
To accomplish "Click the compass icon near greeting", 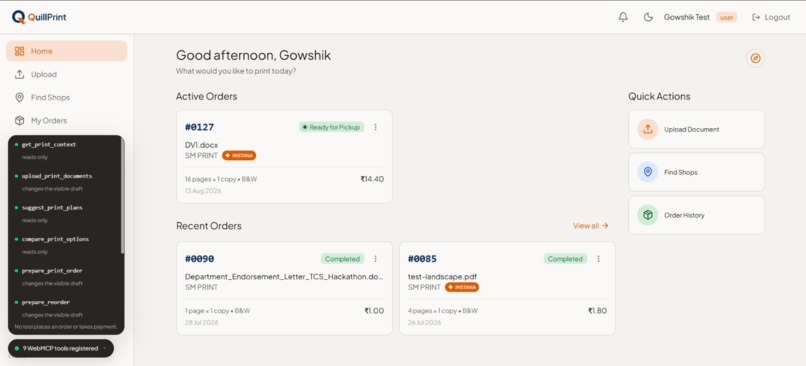I will coord(755,58).
